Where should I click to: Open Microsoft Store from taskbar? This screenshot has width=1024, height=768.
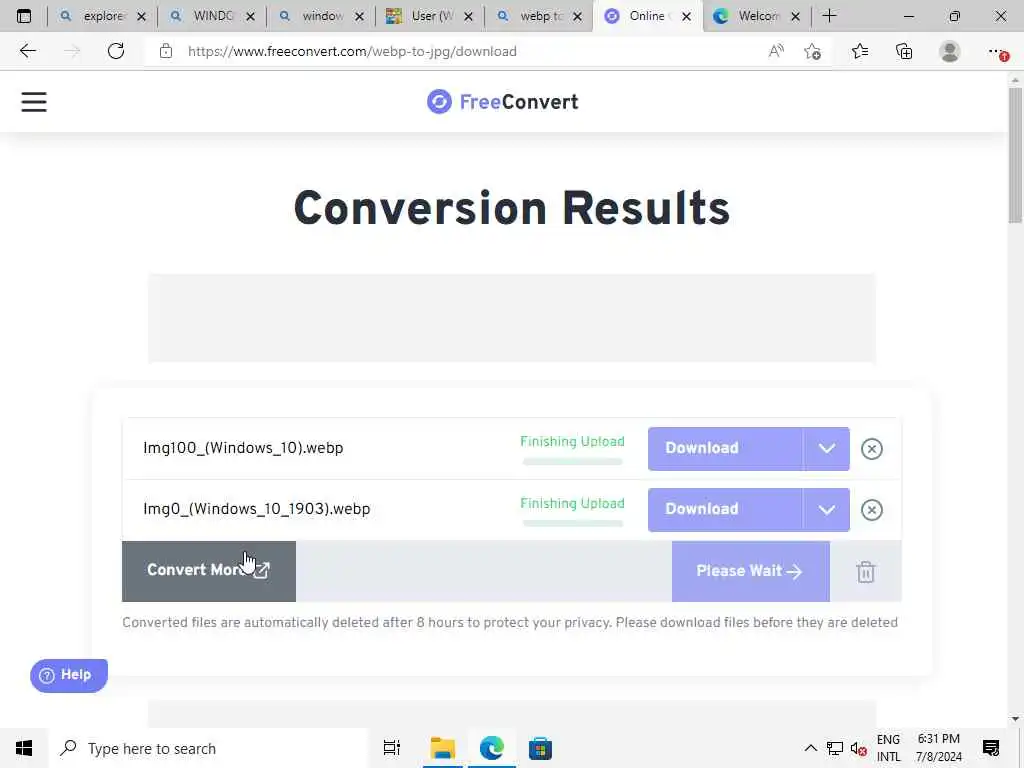coord(540,748)
